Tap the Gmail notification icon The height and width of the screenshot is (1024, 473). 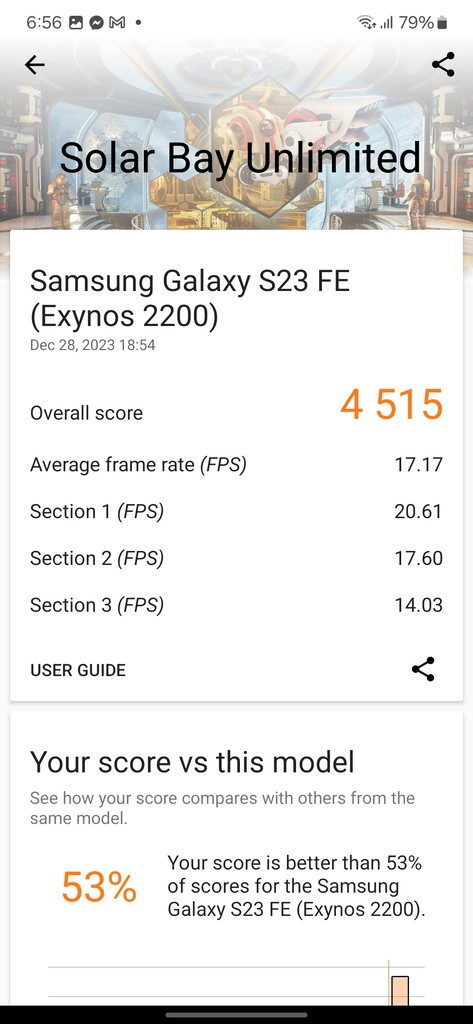point(117,23)
